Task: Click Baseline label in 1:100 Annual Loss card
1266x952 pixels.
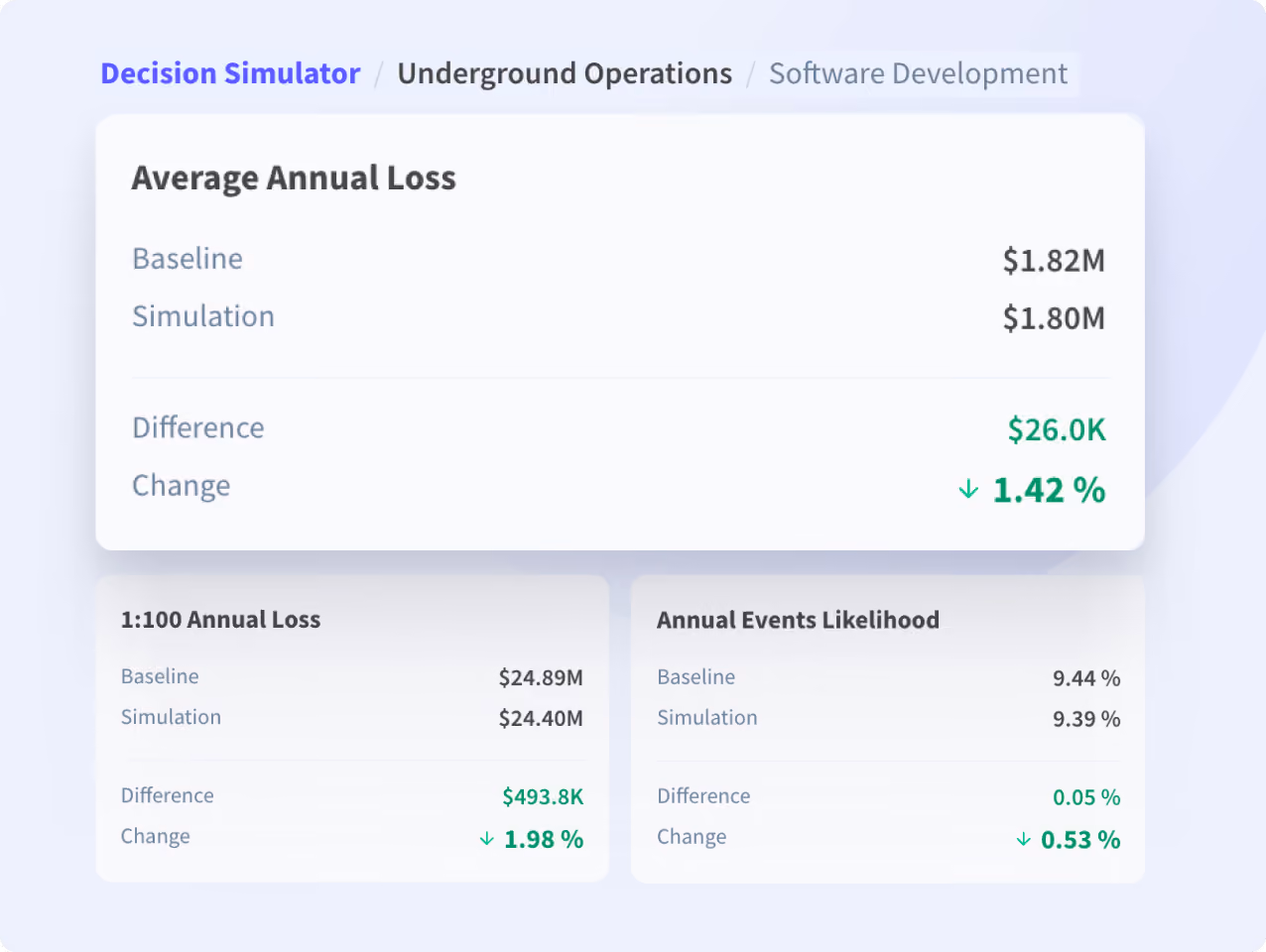Action: pos(160,676)
